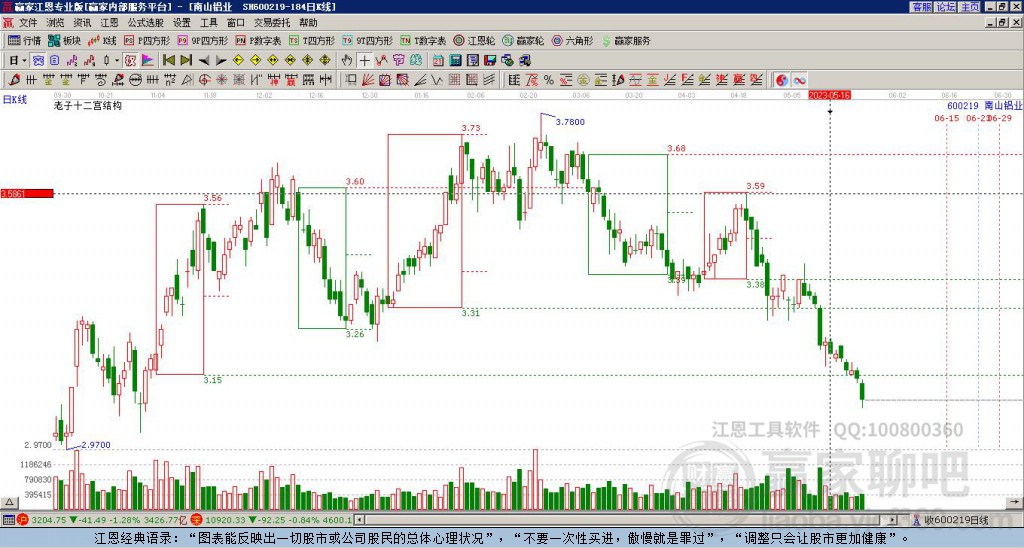Click the 3.7800 high price label
Viewport: 1024px width, 548px height.
pyautogui.click(x=569, y=122)
